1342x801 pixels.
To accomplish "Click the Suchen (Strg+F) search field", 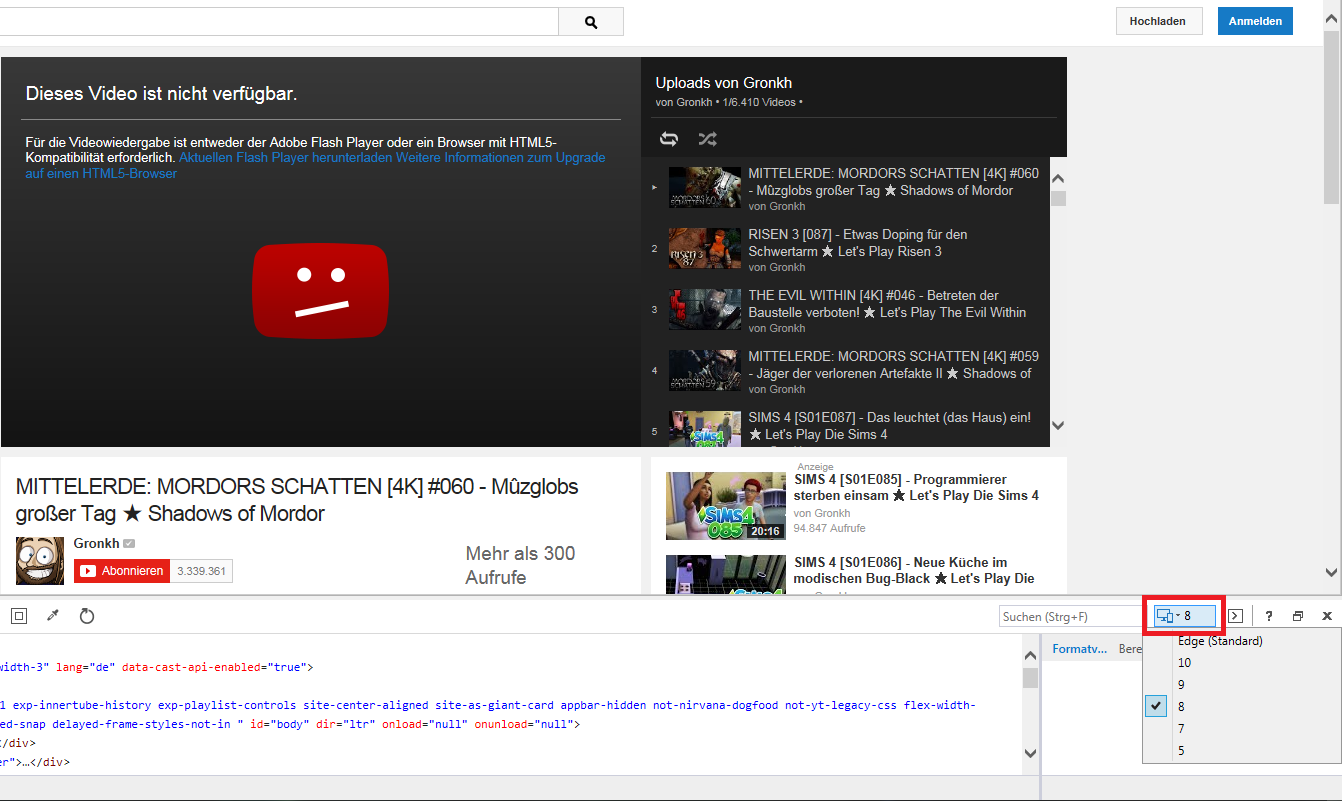I will [x=1070, y=617].
